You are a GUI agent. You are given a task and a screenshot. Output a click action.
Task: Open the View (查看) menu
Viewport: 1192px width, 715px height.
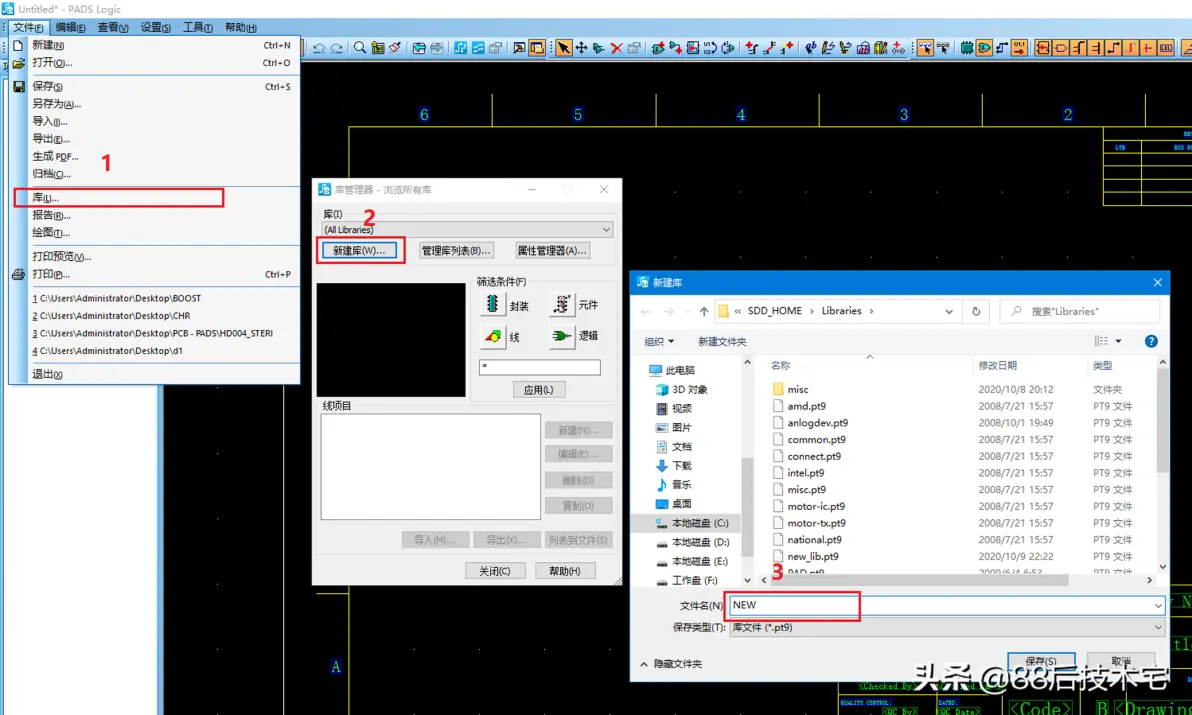(113, 27)
